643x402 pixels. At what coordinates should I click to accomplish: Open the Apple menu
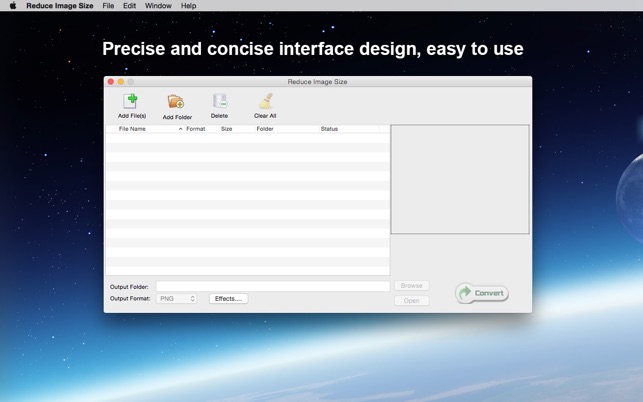coord(13,6)
